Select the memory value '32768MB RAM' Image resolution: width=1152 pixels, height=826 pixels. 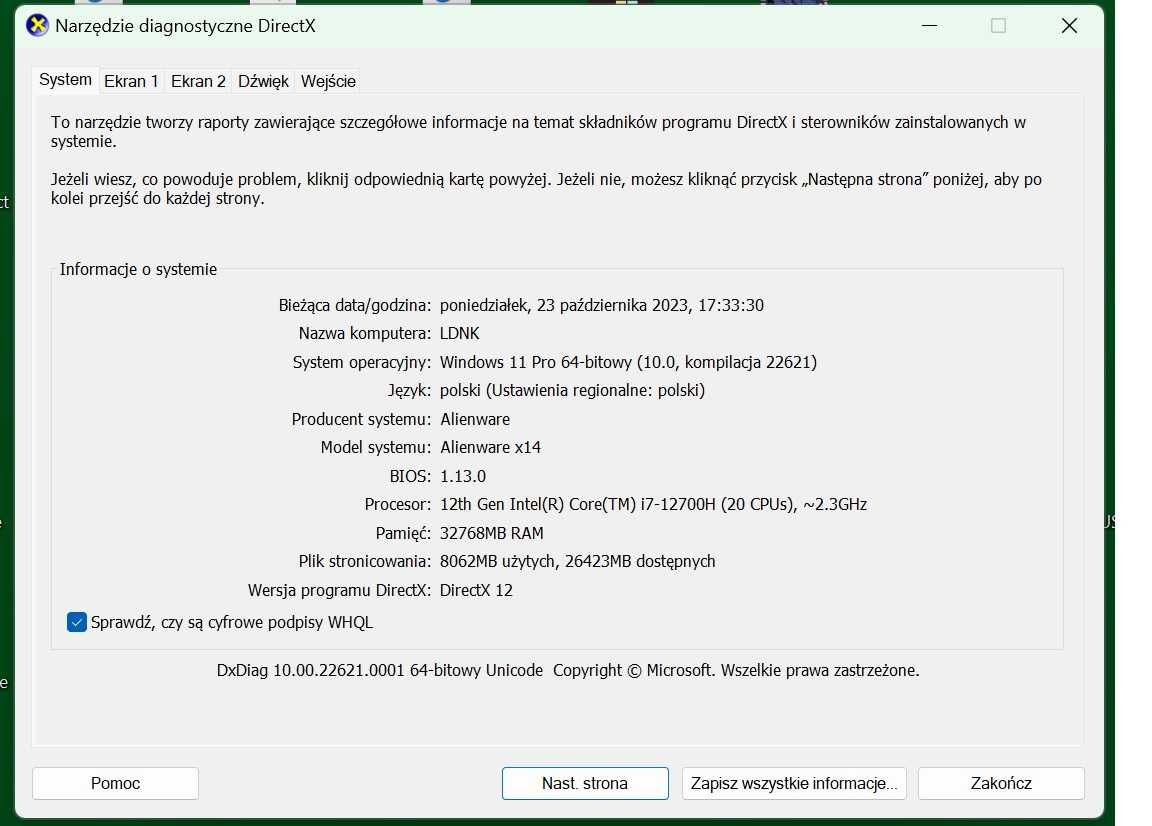492,534
